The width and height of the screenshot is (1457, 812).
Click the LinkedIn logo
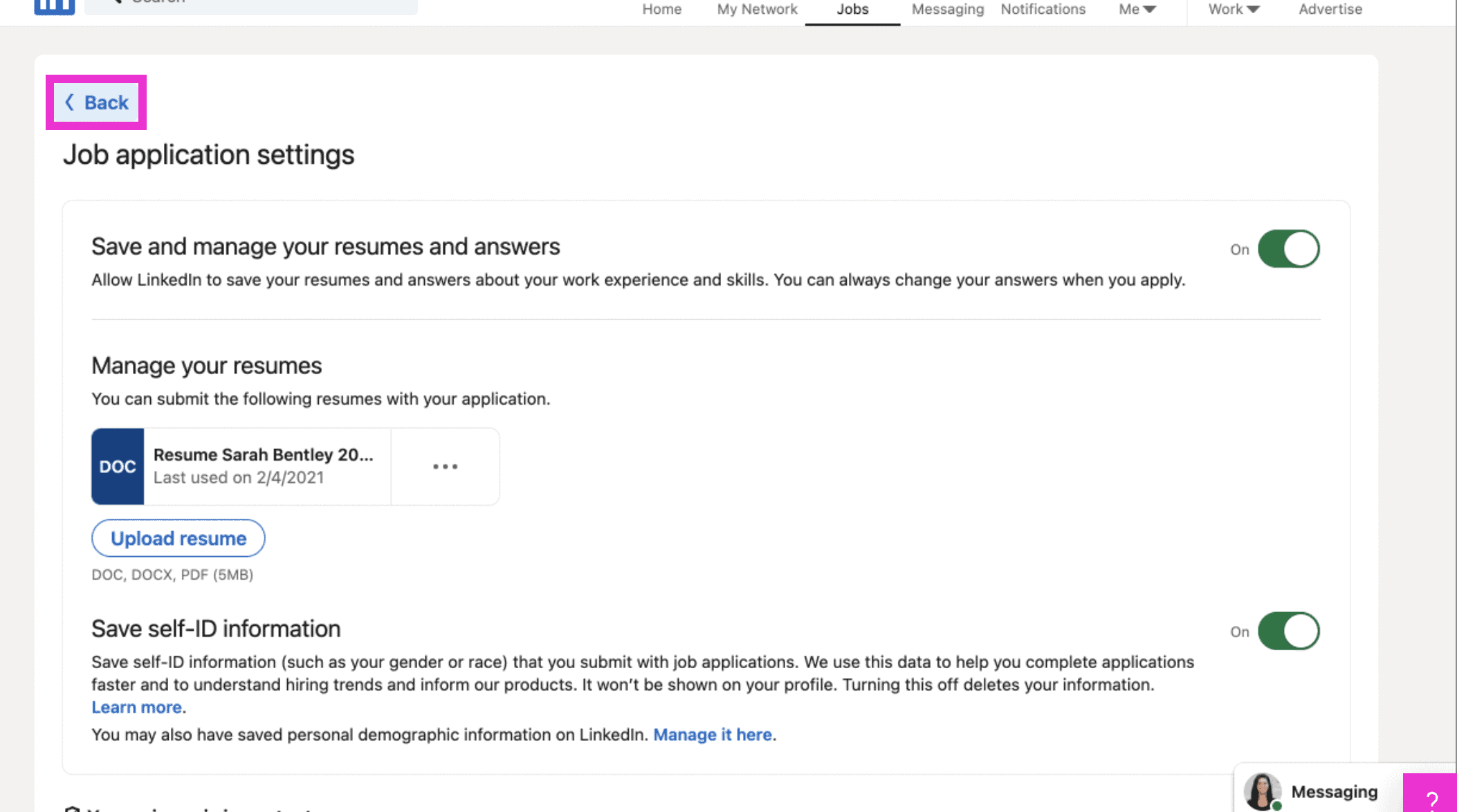[x=54, y=6]
